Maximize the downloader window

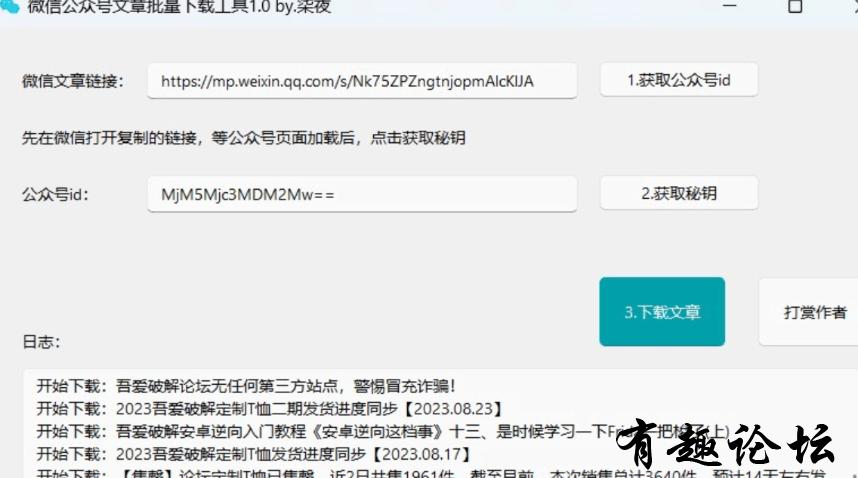tap(795, 7)
